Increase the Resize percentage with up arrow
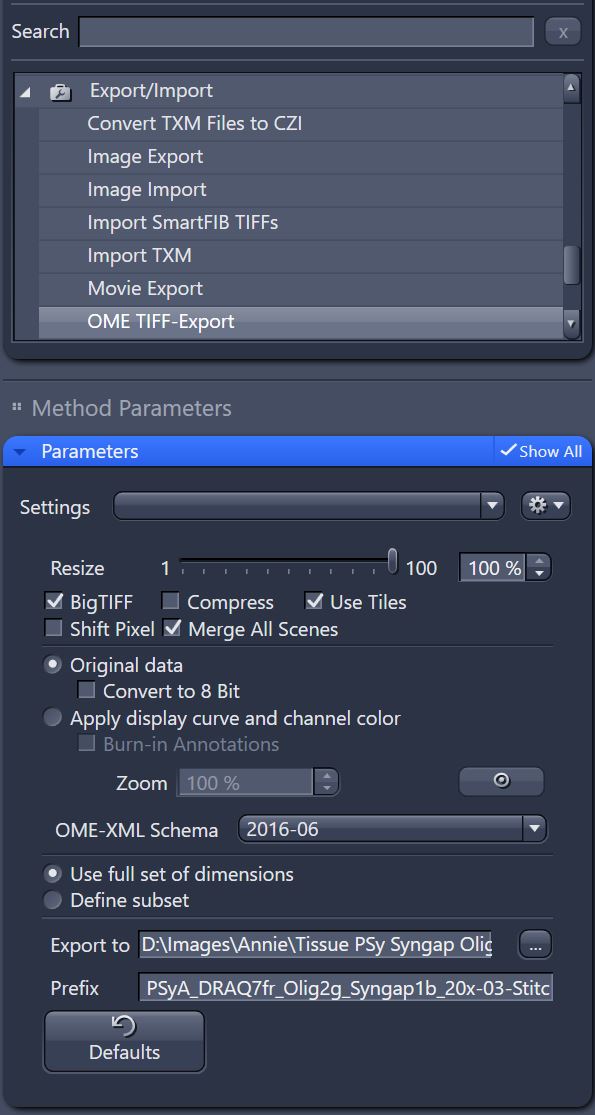This screenshot has height=1115, width=595. coord(540,561)
